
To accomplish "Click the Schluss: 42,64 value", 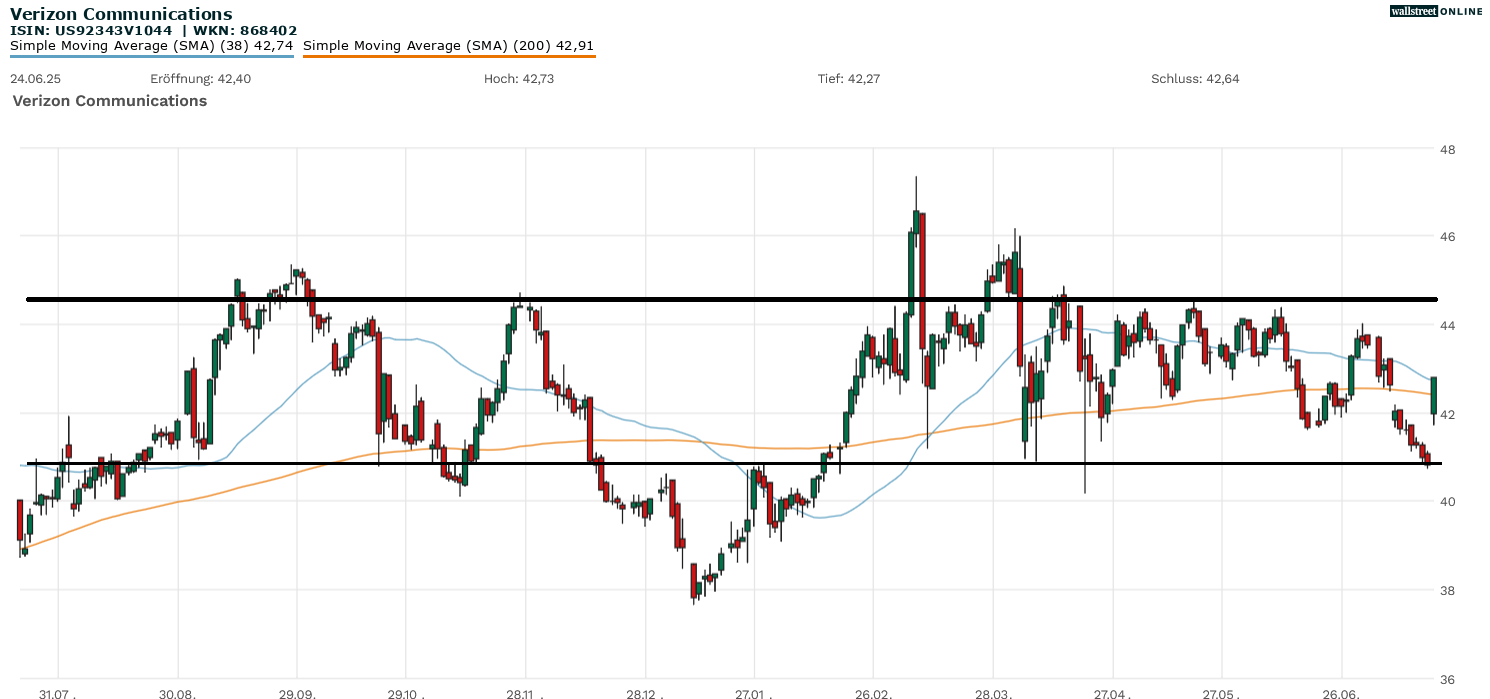I will click(1195, 79).
